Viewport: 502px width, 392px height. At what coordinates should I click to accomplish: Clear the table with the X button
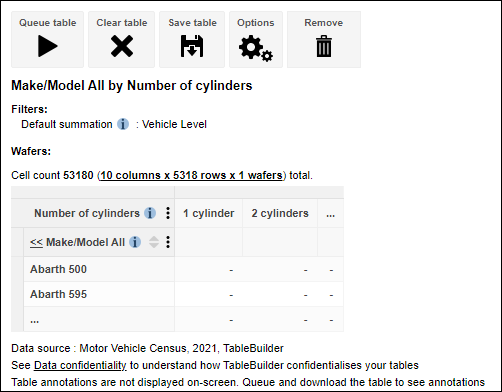(121, 39)
